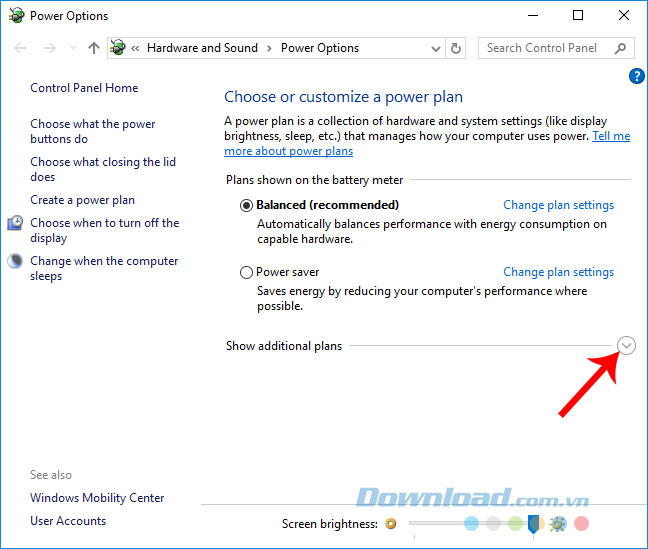The width and height of the screenshot is (648, 549).
Task: Click the Power Options icon in address bar
Action: [x=118, y=48]
